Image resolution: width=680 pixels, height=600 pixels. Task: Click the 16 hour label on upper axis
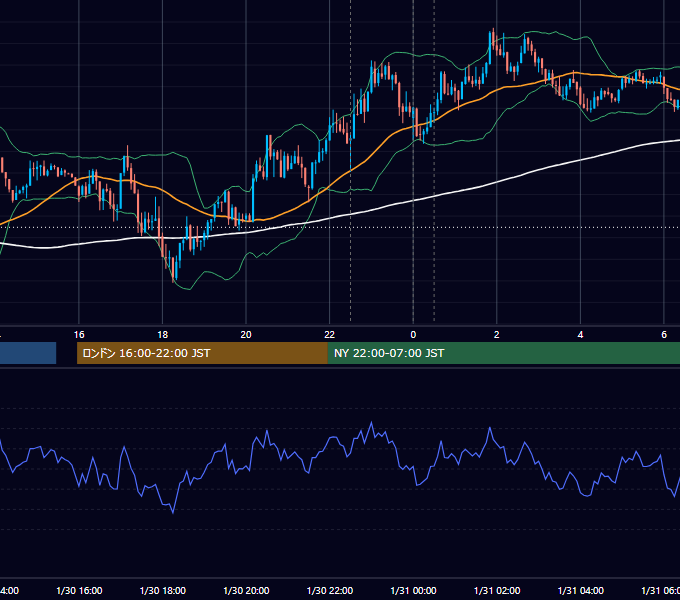click(x=79, y=335)
